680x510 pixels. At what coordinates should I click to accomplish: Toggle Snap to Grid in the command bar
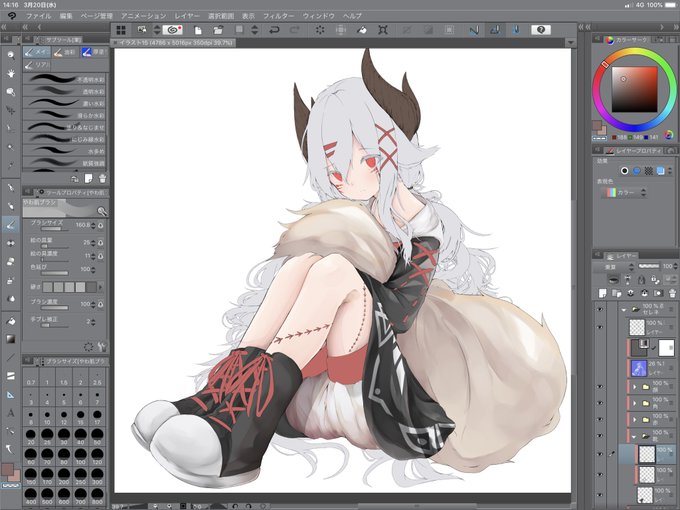[x=516, y=30]
